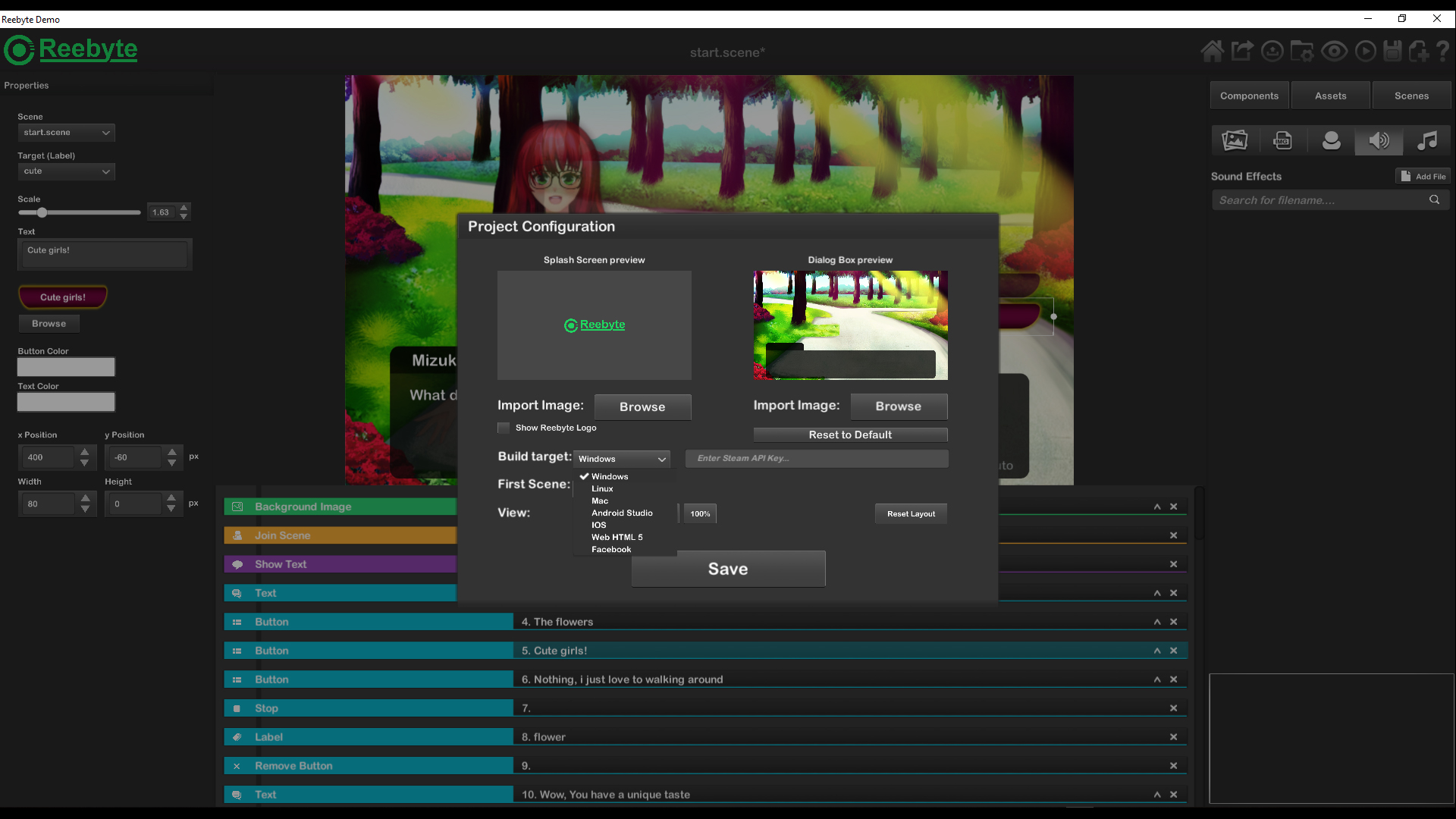Switch to the Components tab
The width and height of the screenshot is (1456, 819).
pos(1248,95)
